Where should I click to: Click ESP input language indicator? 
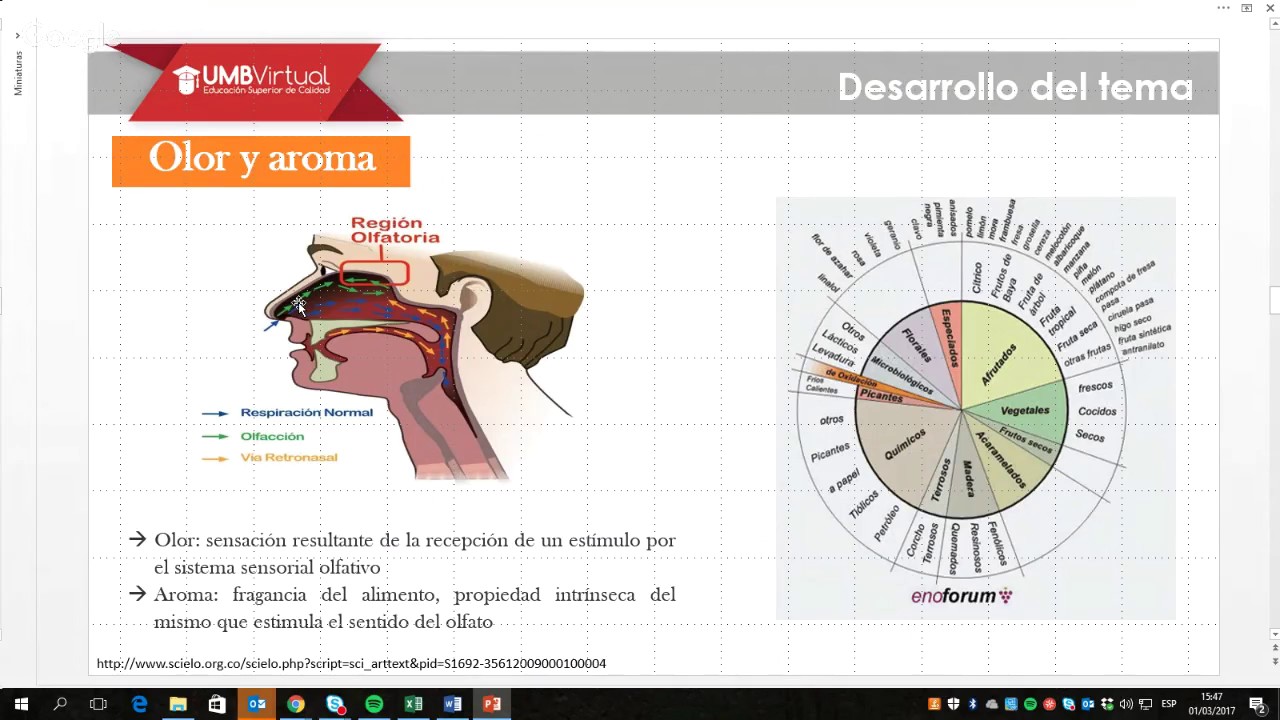coord(1169,704)
